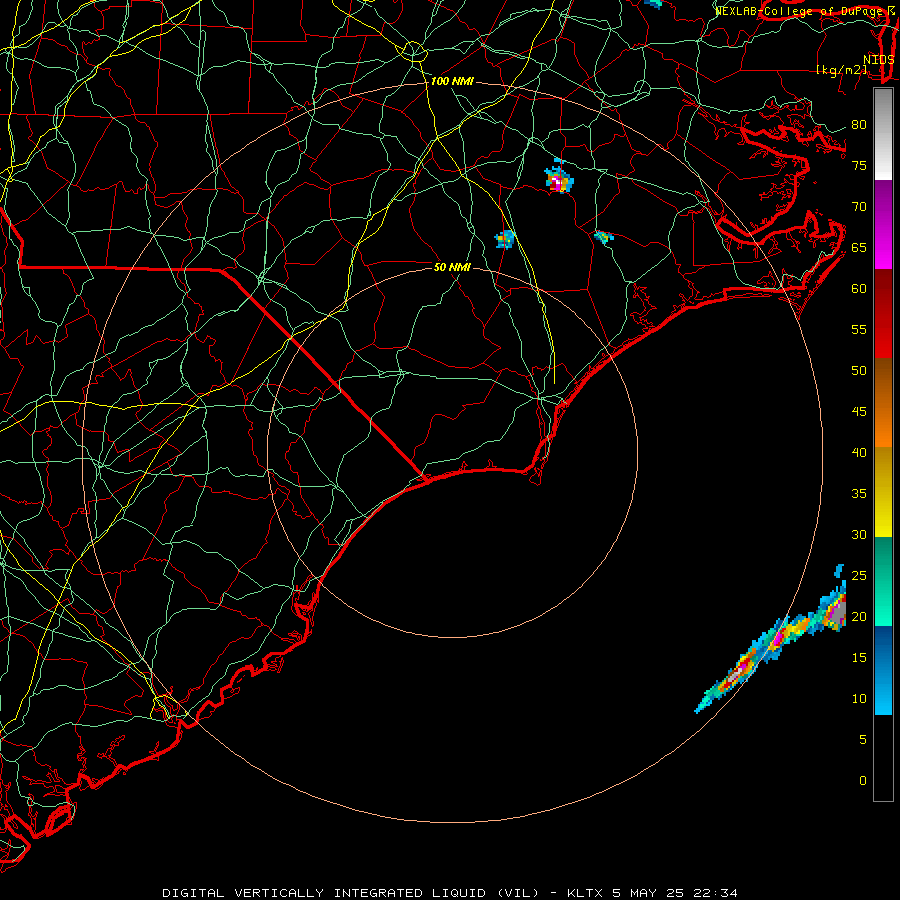Click the scale value "65"
The width and height of the screenshot is (900, 900).
click(x=859, y=248)
